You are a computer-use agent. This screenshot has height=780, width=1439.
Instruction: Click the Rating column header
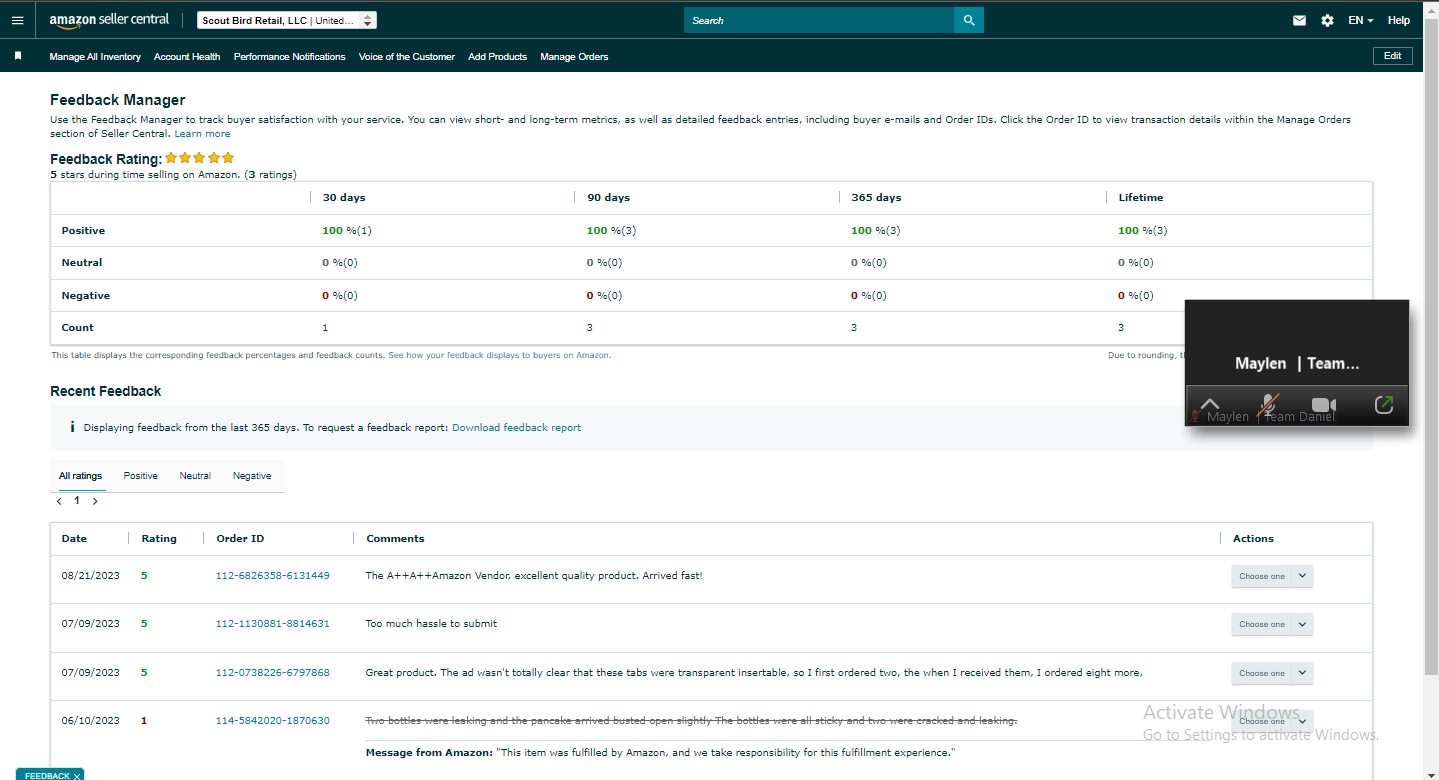(159, 538)
